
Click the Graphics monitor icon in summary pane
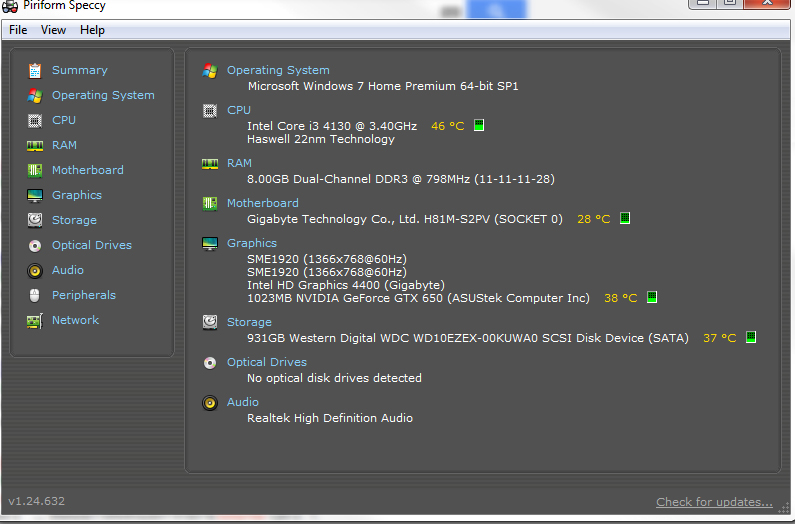click(210, 243)
